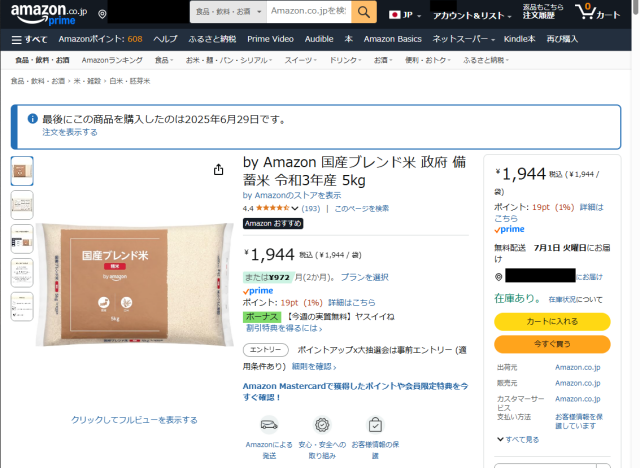Open the search category dropdown
The height and width of the screenshot is (468, 640).
[228, 12]
